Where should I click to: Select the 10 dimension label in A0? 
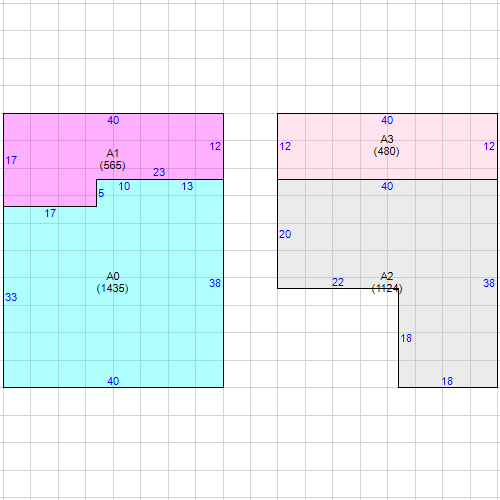[x=124, y=186]
